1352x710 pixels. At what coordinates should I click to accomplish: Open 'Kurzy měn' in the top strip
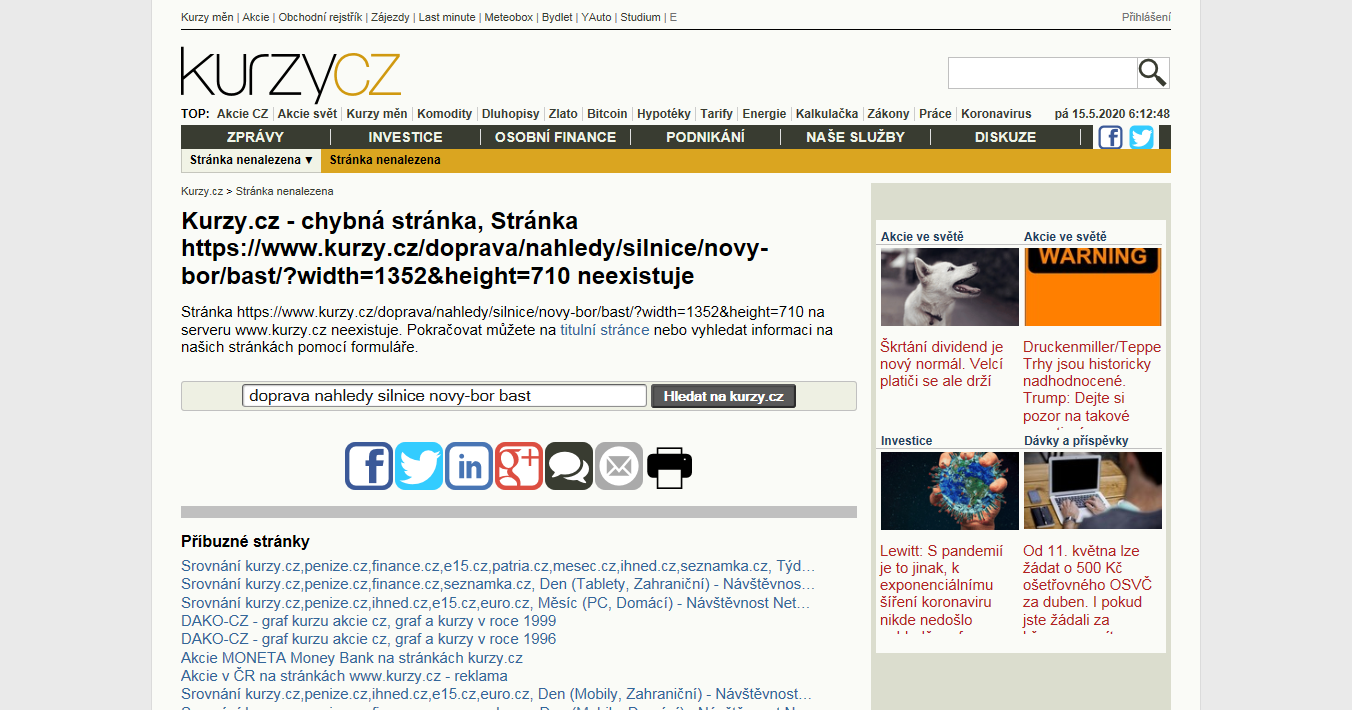[208, 17]
